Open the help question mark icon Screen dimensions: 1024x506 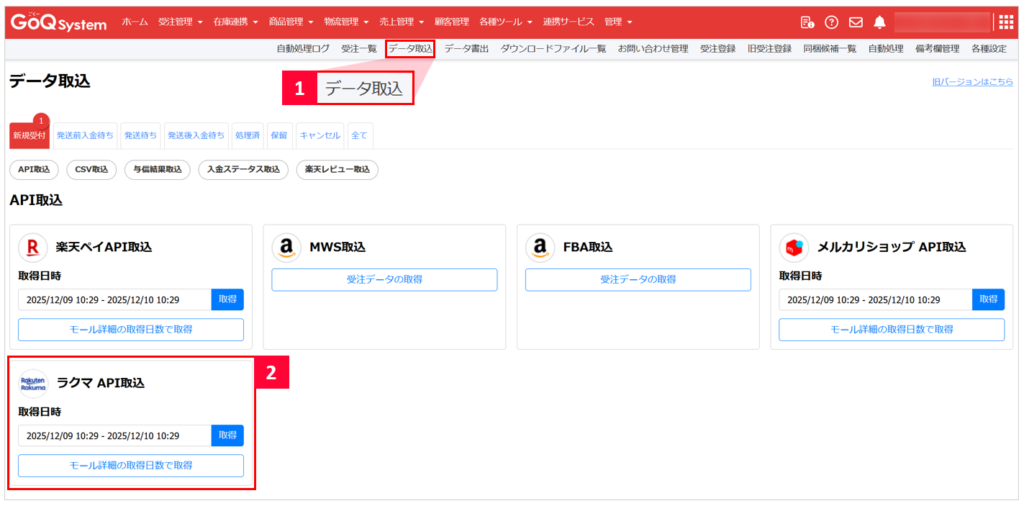click(831, 22)
